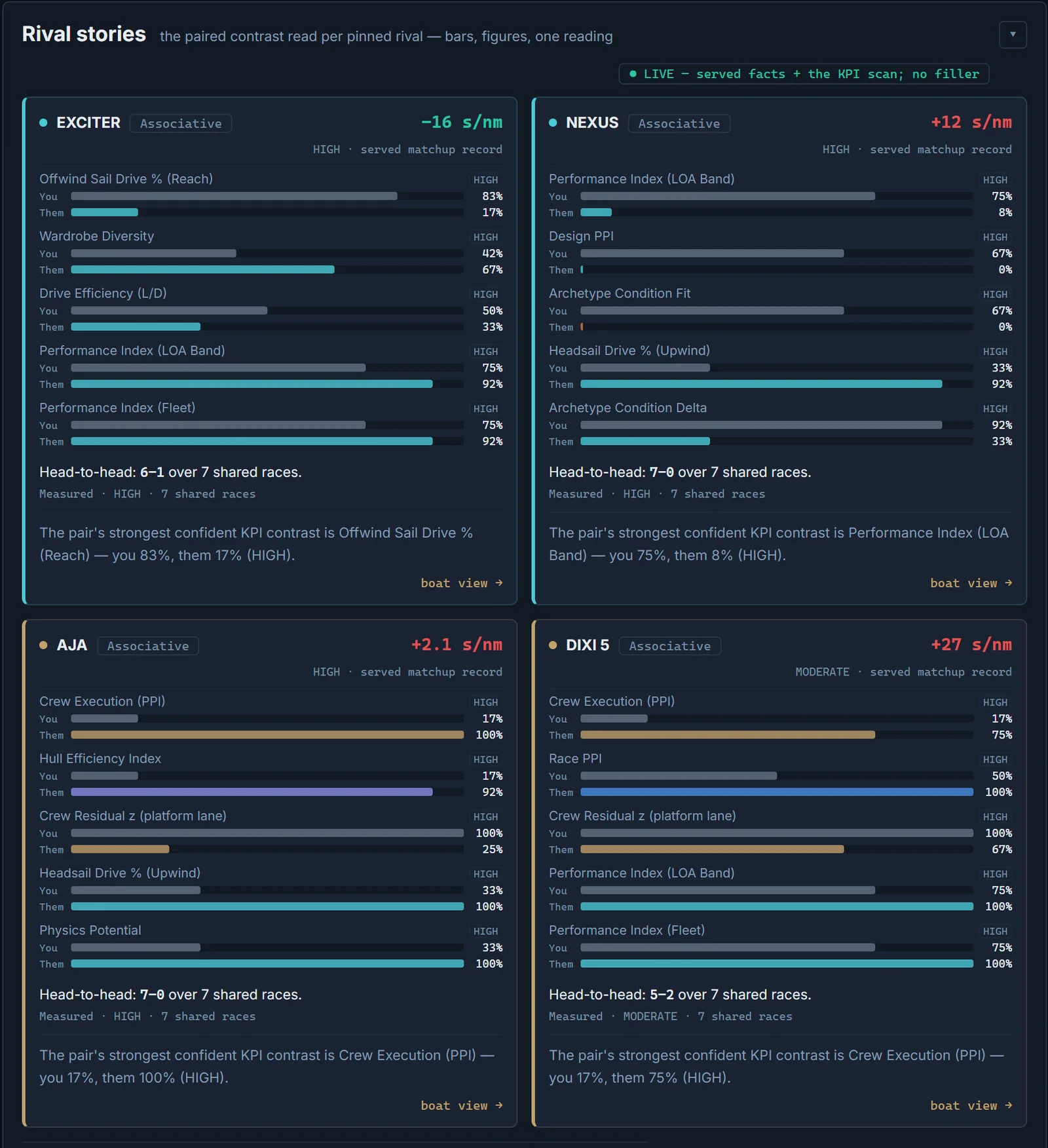Screen dimensions: 1048x1148
Task: Select the EXCITER rival name
Action: click(x=88, y=123)
